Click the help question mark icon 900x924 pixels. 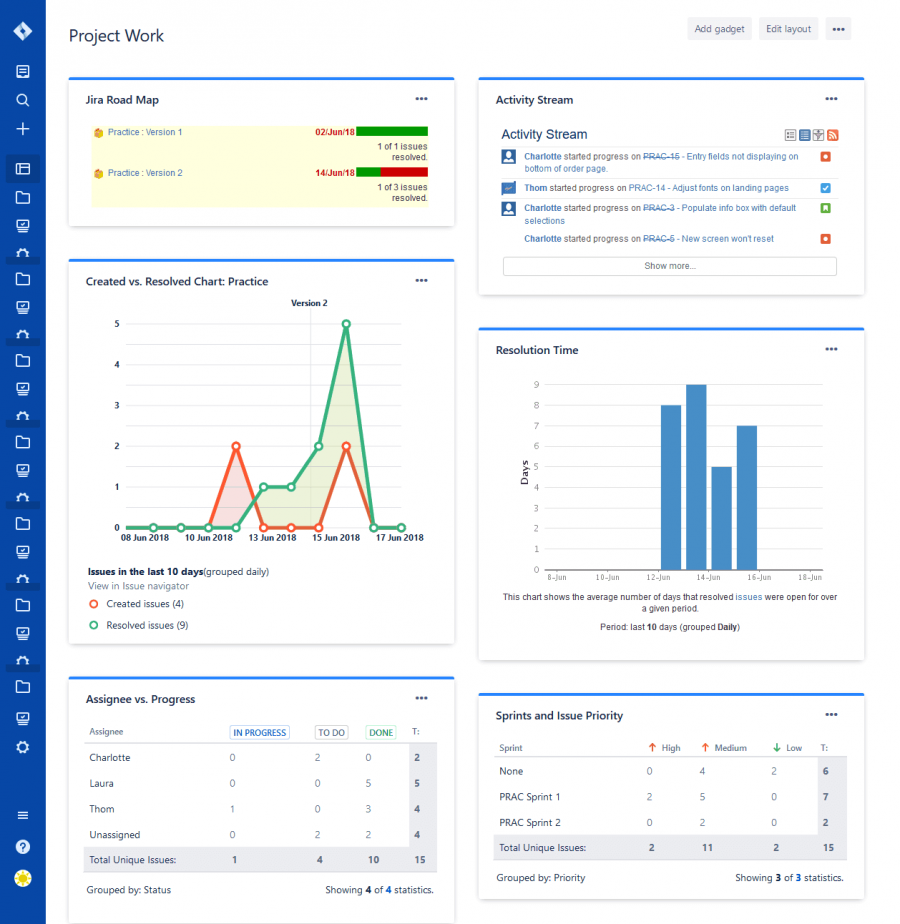coord(23,847)
